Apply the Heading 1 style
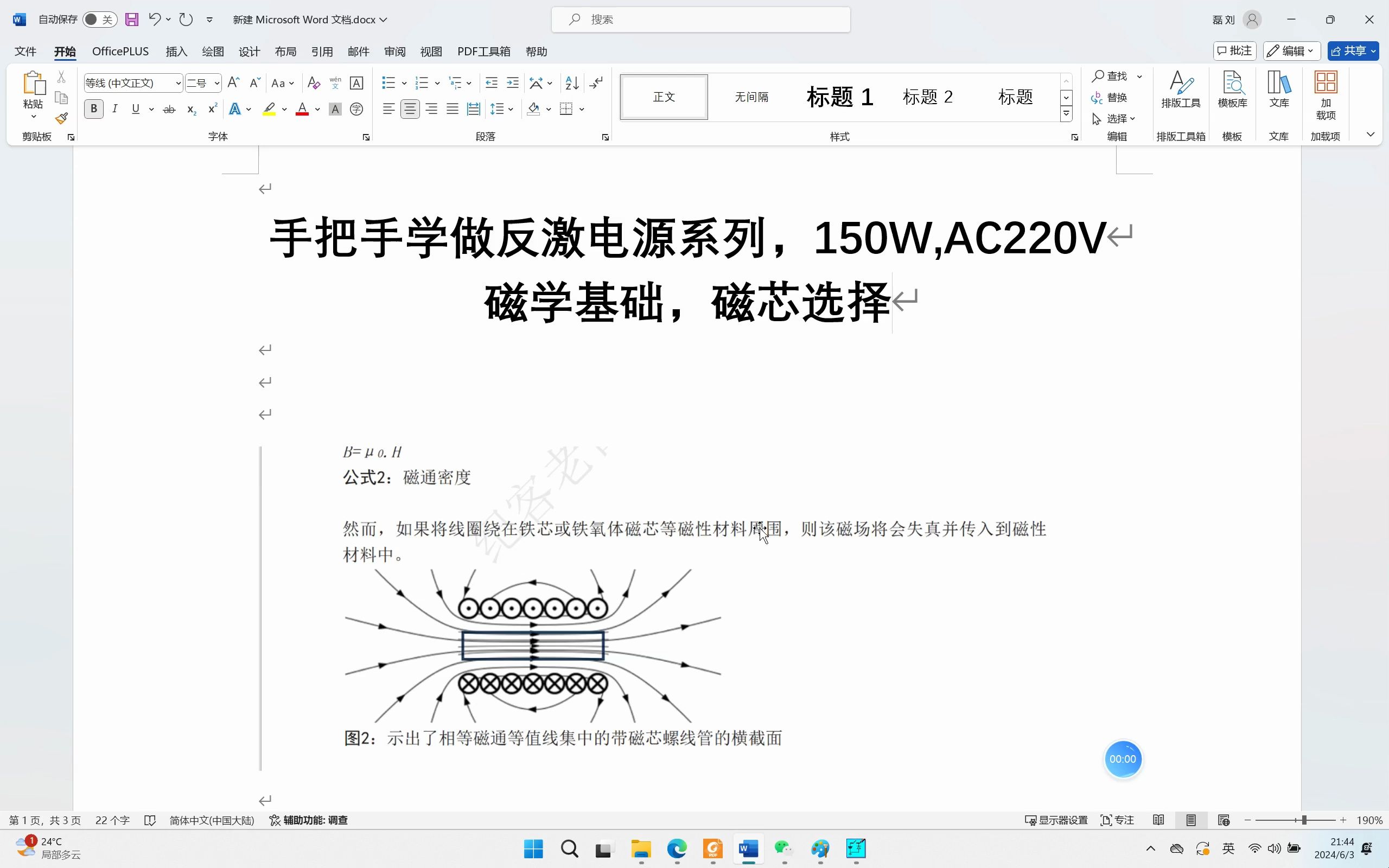1389x868 pixels. 840,97
